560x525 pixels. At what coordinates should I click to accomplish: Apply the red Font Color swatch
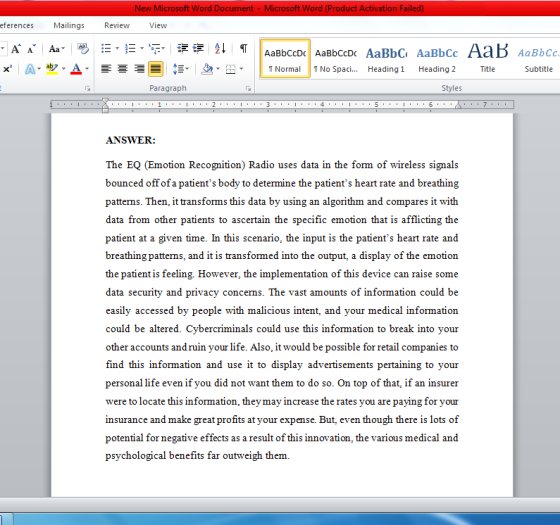coord(76,69)
